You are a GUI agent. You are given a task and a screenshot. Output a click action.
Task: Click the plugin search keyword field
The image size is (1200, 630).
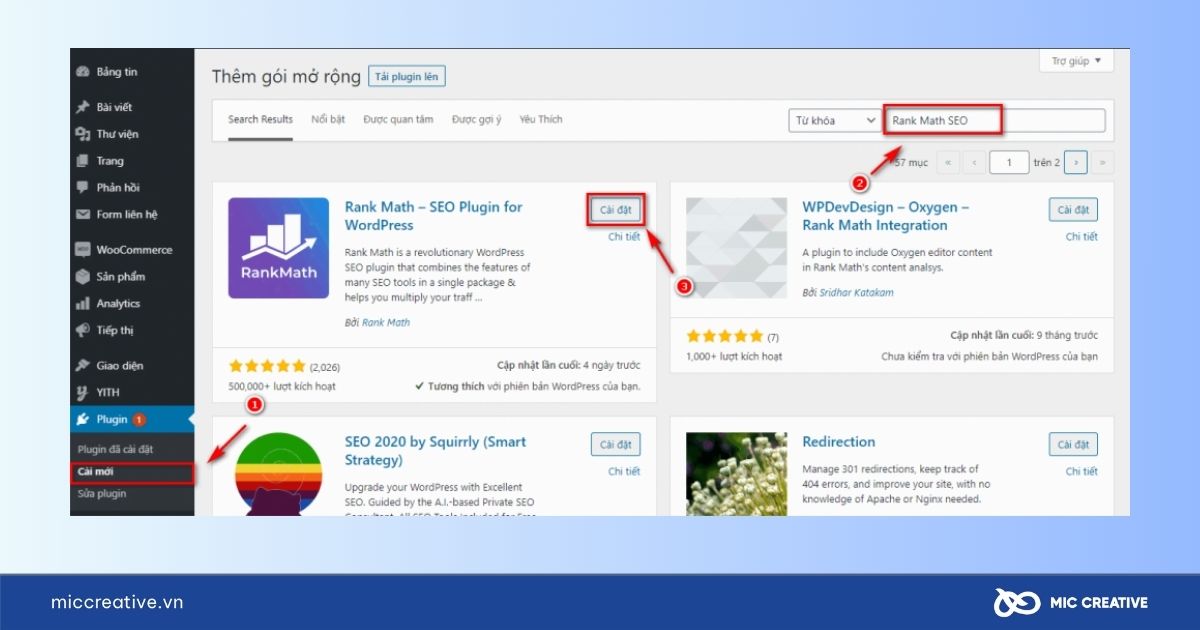click(995, 121)
